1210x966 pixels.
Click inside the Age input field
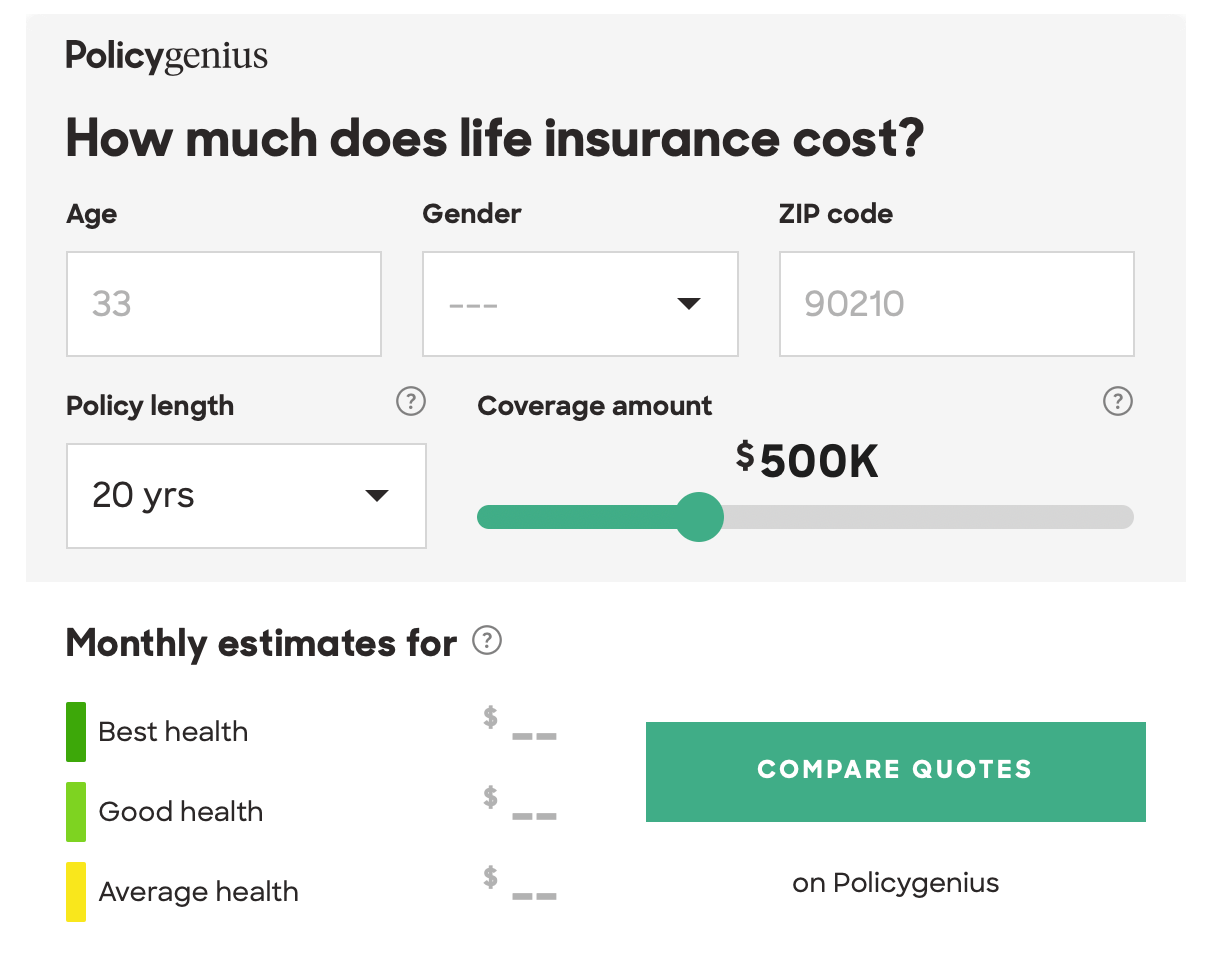pyautogui.click(x=223, y=303)
